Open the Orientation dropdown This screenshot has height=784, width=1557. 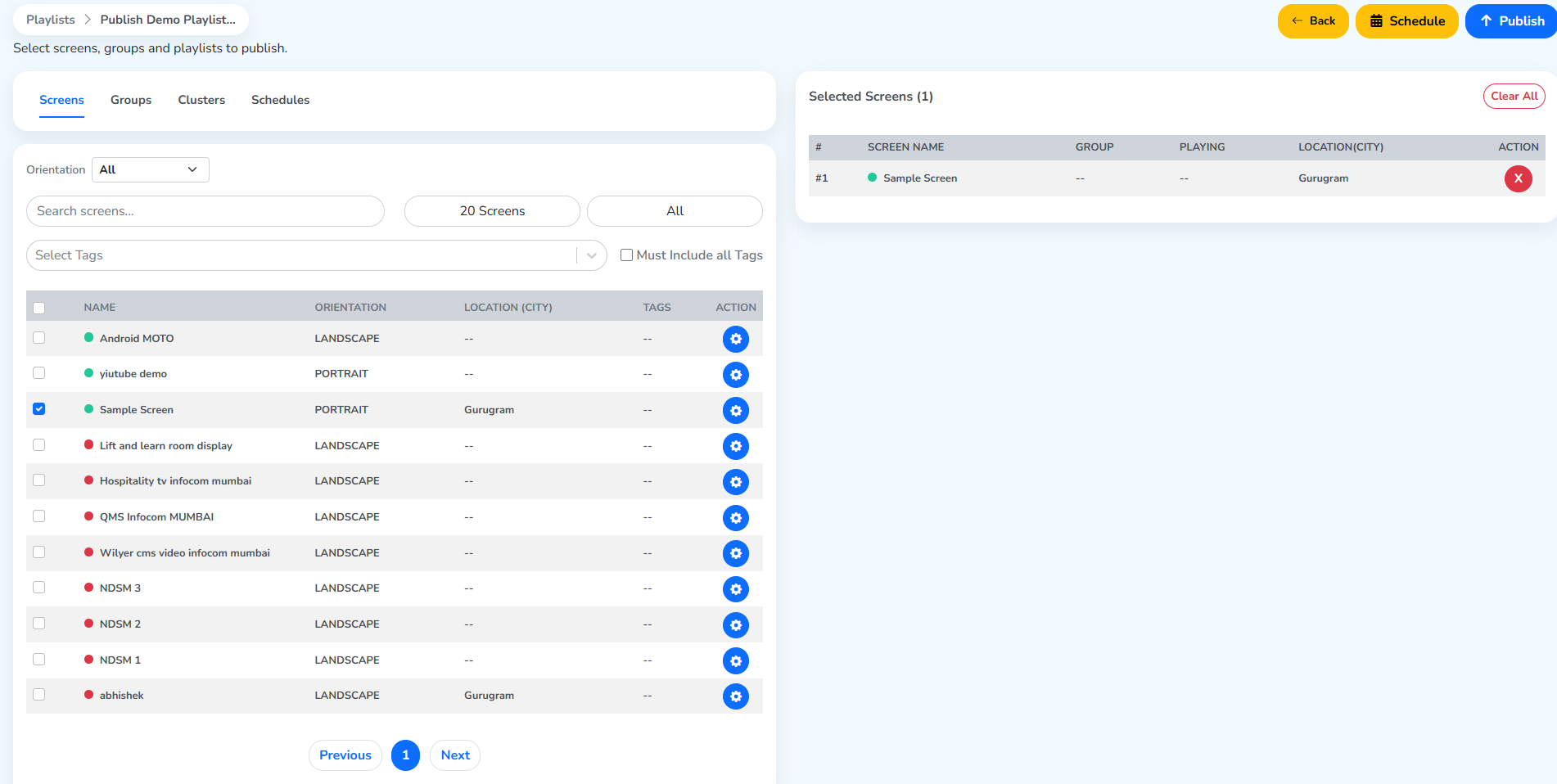(151, 169)
